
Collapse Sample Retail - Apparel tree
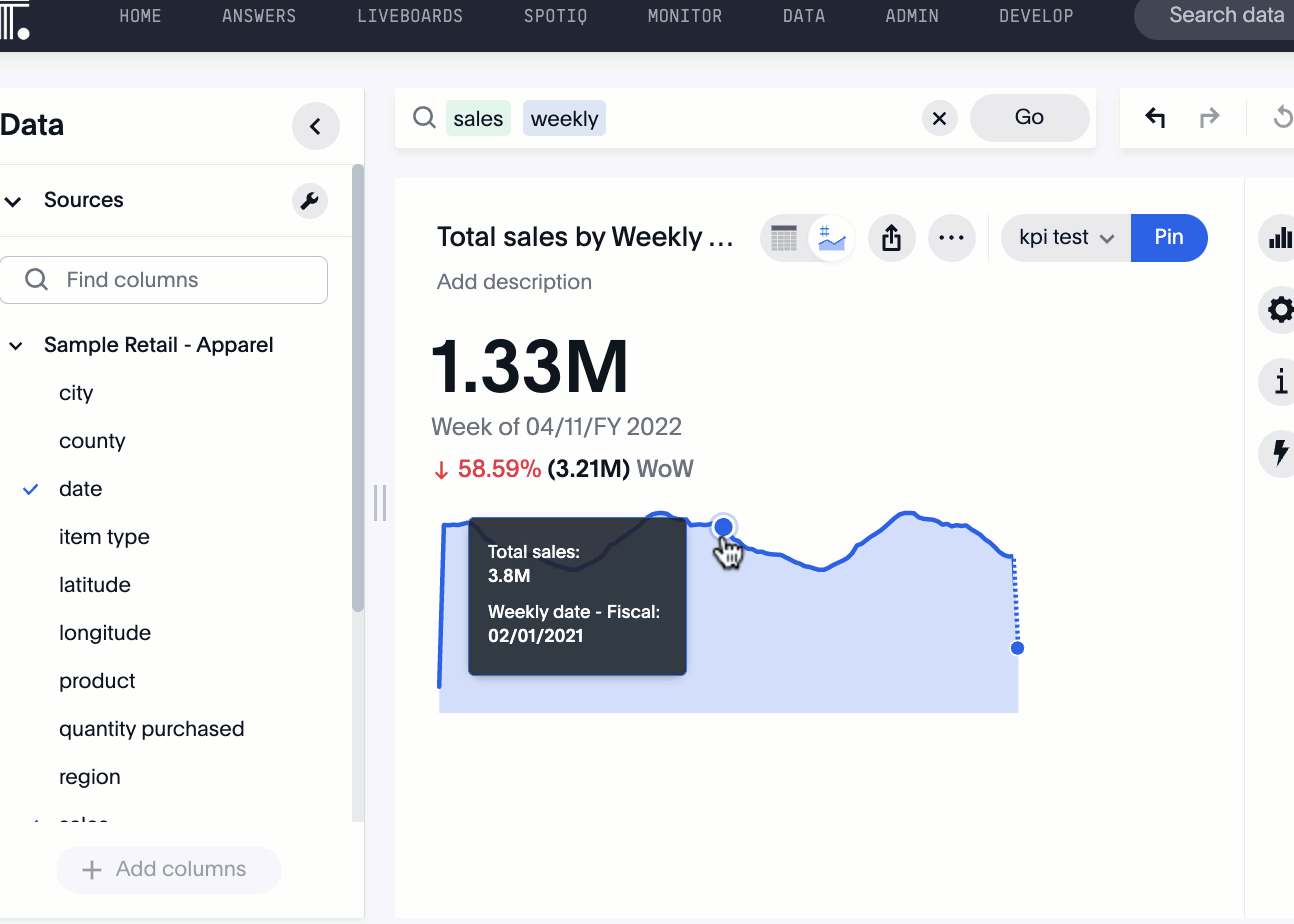point(16,346)
